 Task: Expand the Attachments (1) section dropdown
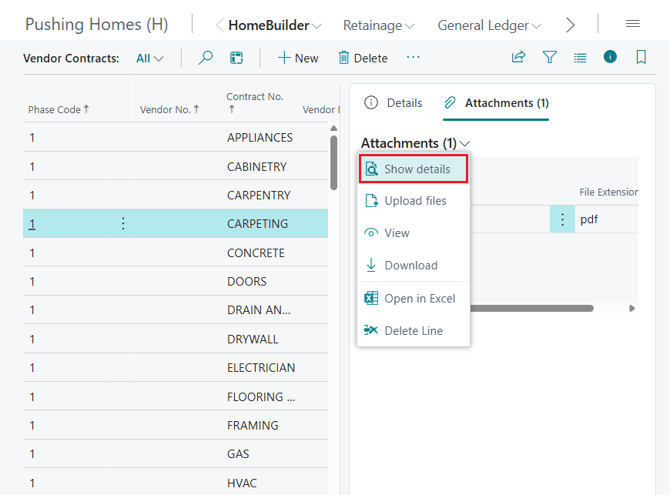415,143
